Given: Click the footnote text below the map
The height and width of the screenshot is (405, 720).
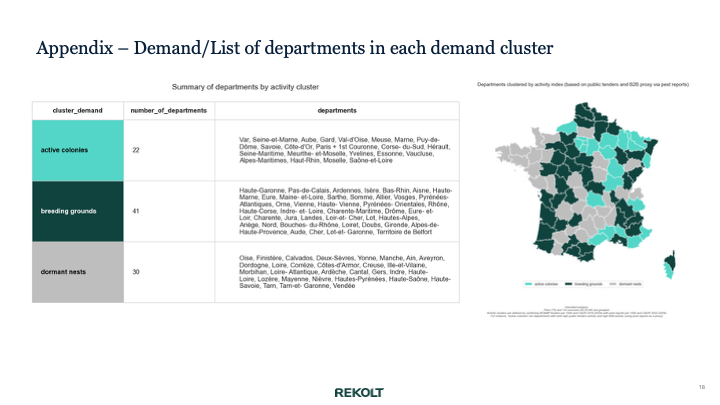Looking at the screenshot, I should coord(576,312).
